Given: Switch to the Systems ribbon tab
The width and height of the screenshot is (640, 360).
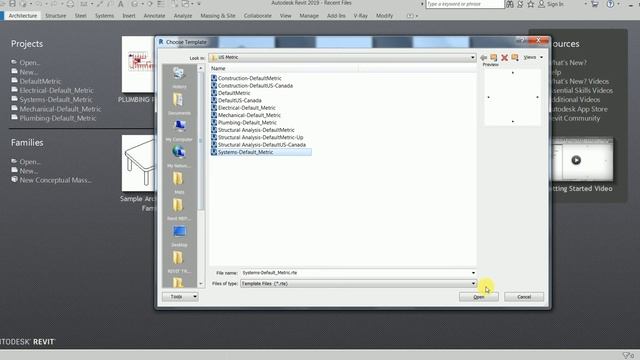Looking at the screenshot, I should coord(104,16).
